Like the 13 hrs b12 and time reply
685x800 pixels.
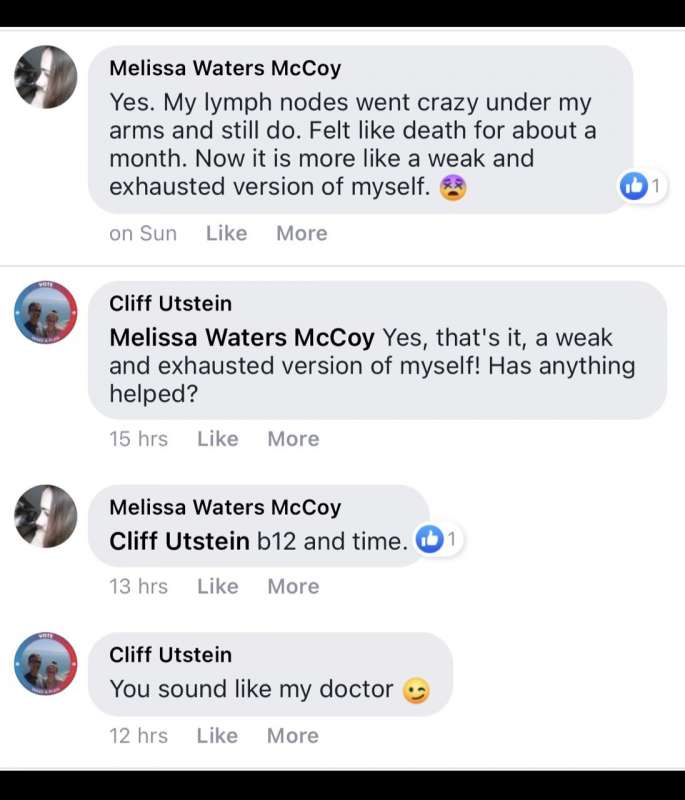tap(218, 586)
